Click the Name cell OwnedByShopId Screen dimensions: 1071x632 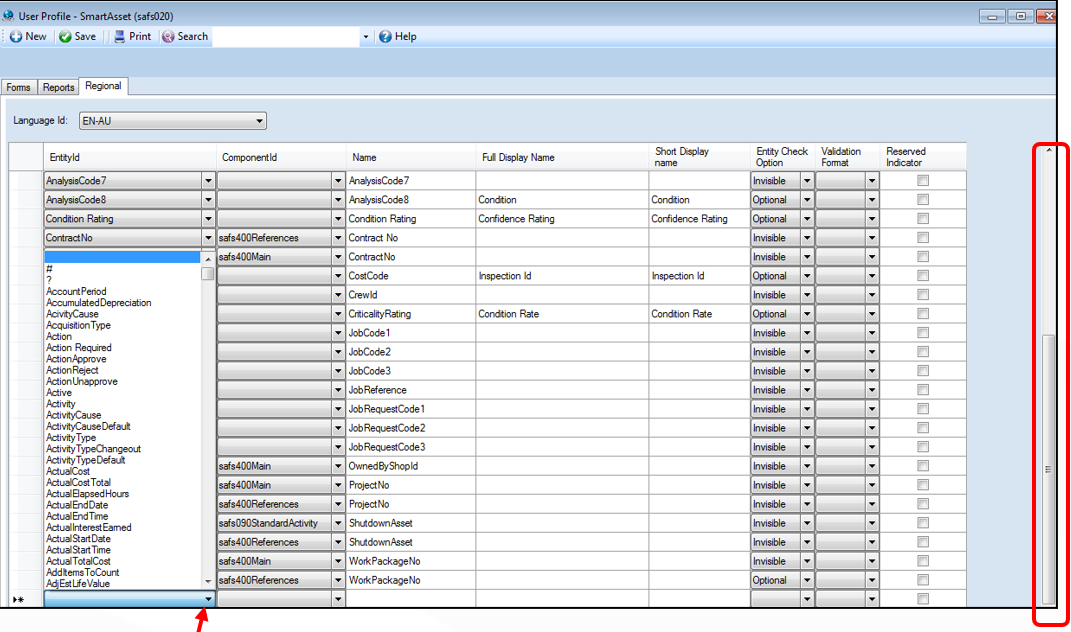point(411,467)
